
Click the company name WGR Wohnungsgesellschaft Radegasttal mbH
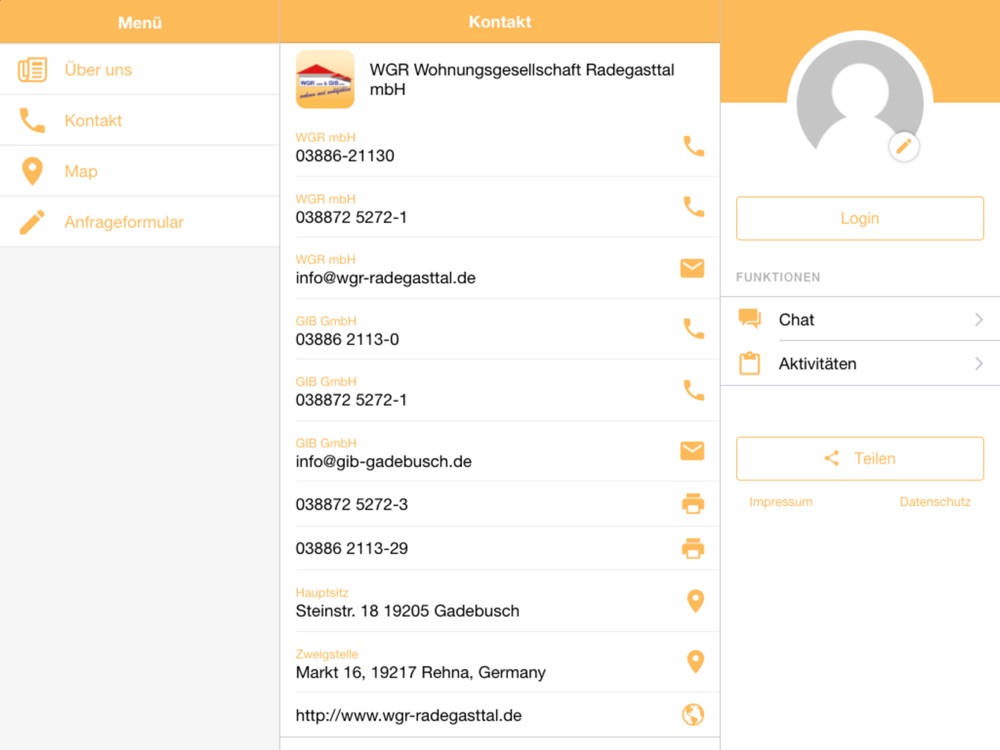(x=522, y=79)
